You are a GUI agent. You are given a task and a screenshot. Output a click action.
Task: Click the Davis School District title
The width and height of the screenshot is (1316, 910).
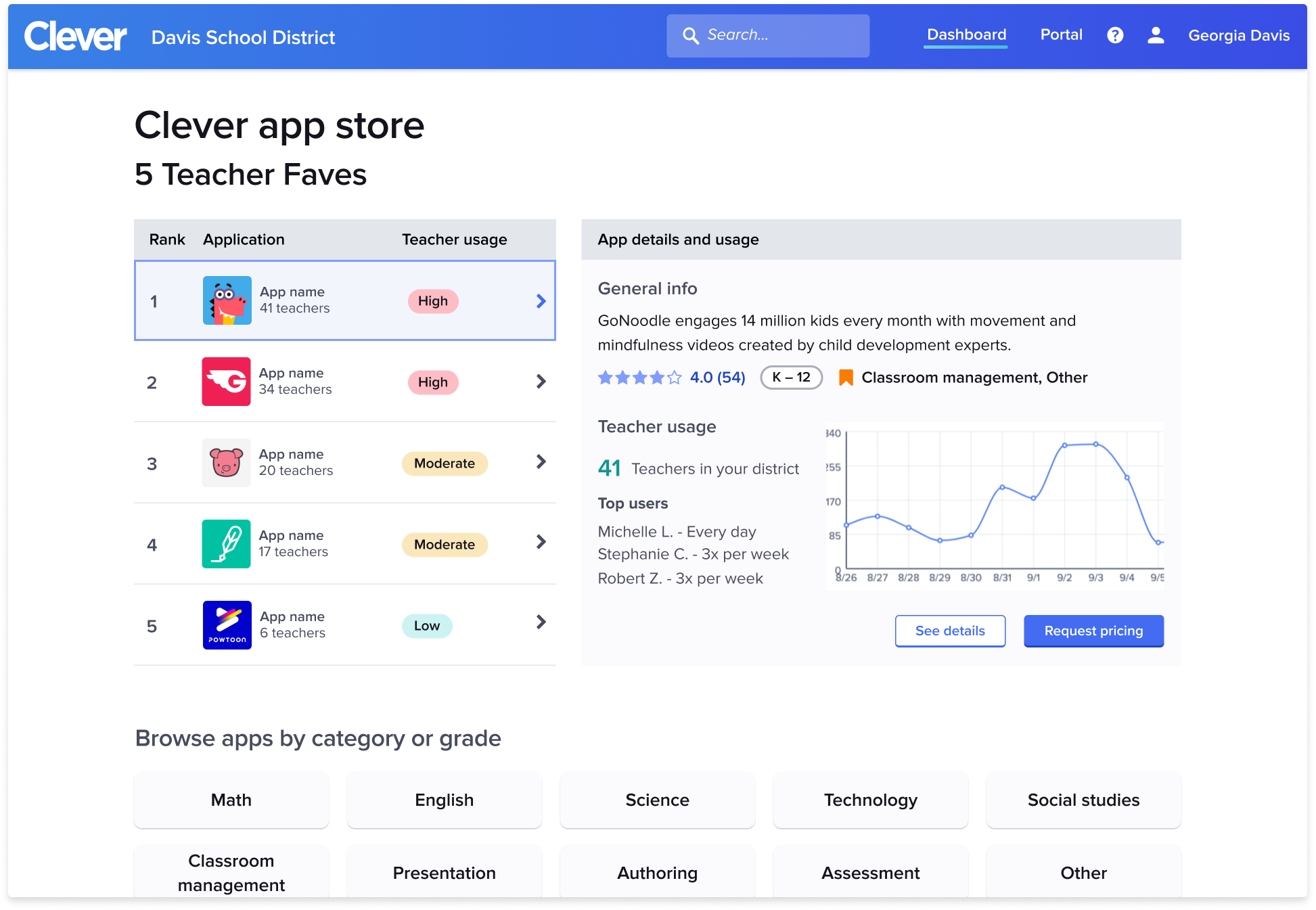[243, 37]
